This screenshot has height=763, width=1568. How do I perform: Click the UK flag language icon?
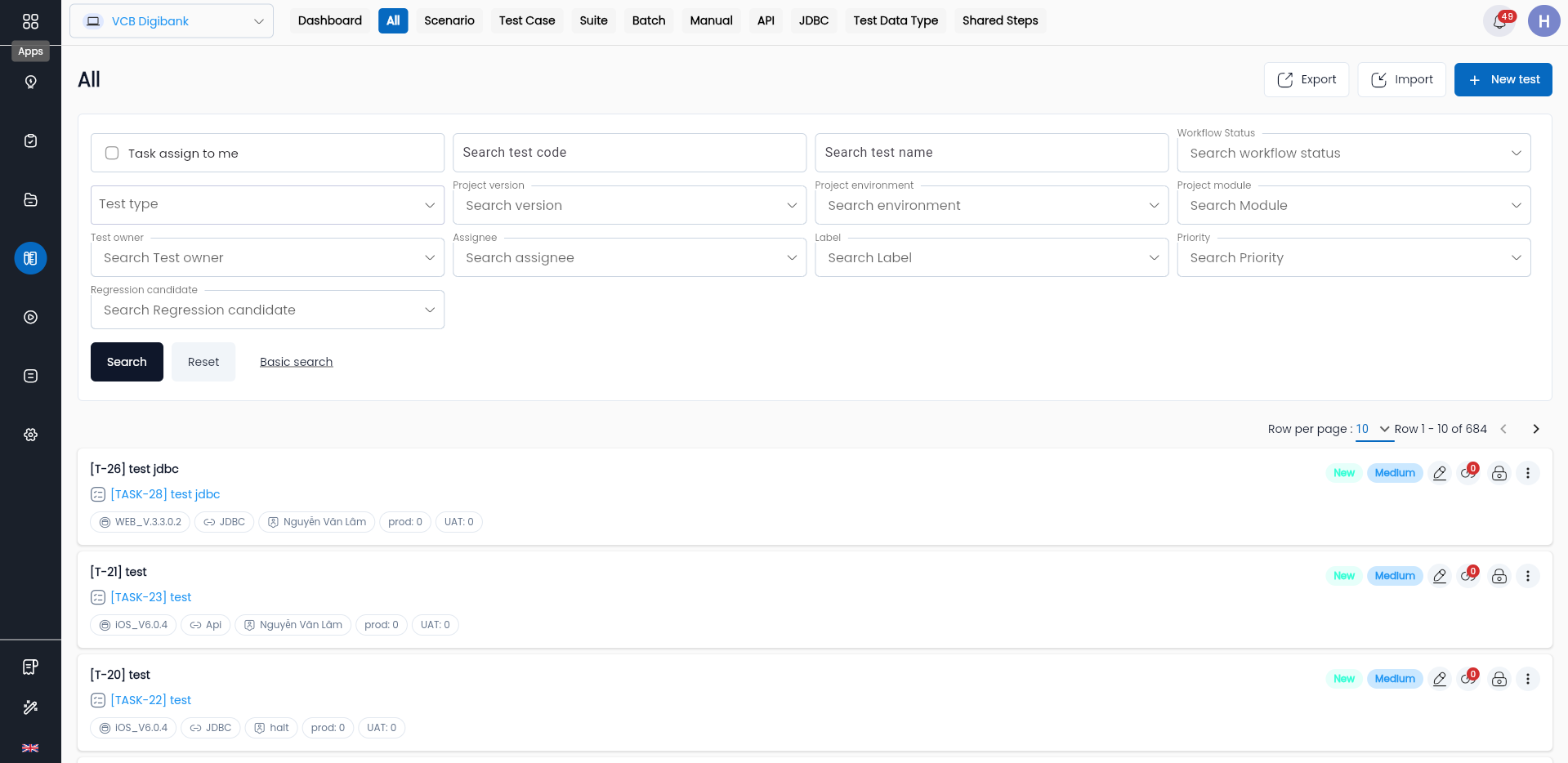coord(30,748)
